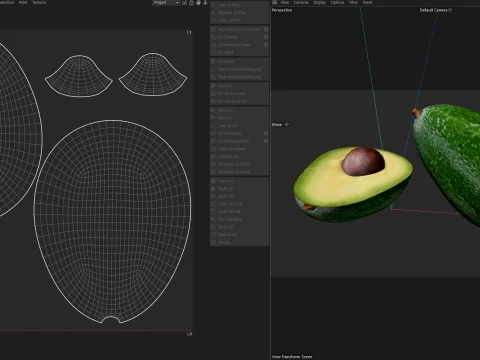Click the large oval UV island

(112, 222)
